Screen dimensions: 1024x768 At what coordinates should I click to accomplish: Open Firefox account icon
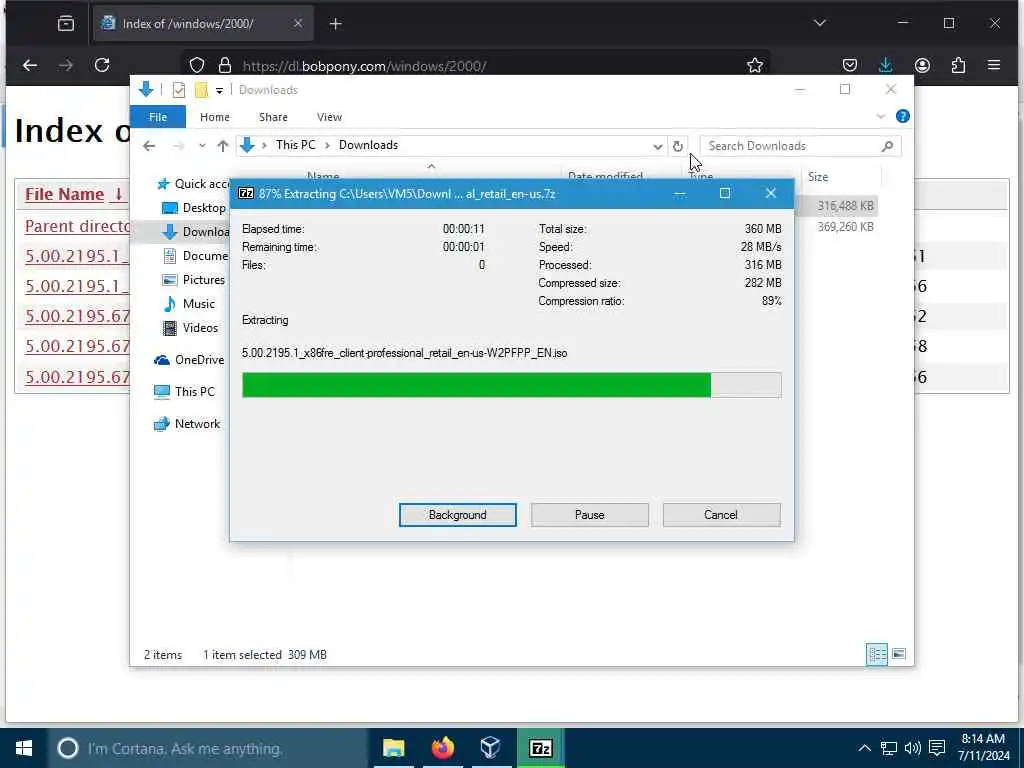[922, 65]
